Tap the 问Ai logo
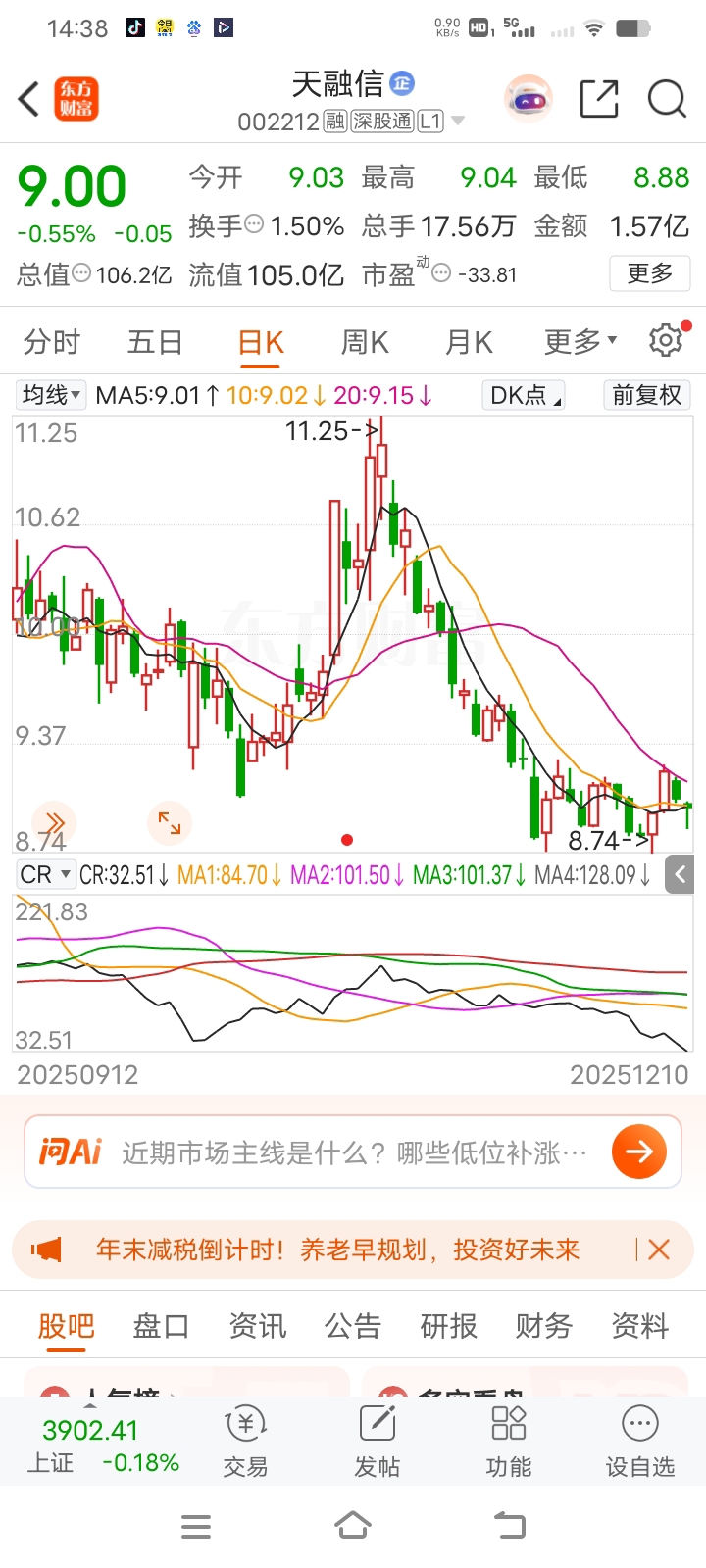706x1568 pixels. tap(70, 1151)
